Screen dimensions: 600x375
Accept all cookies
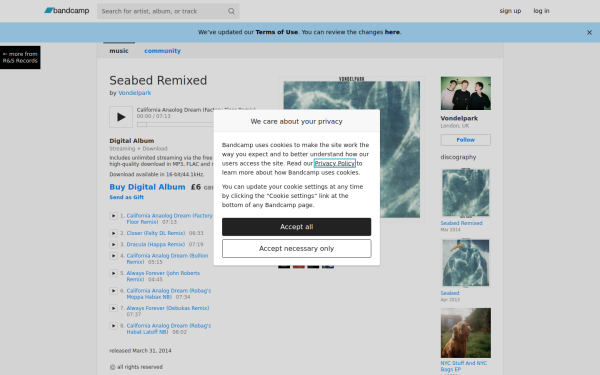click(296, 227)
